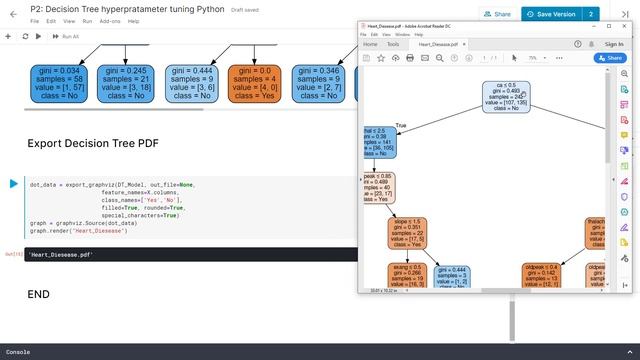Open Acrobat toolbar more options ellipsis

click(559, 58)
